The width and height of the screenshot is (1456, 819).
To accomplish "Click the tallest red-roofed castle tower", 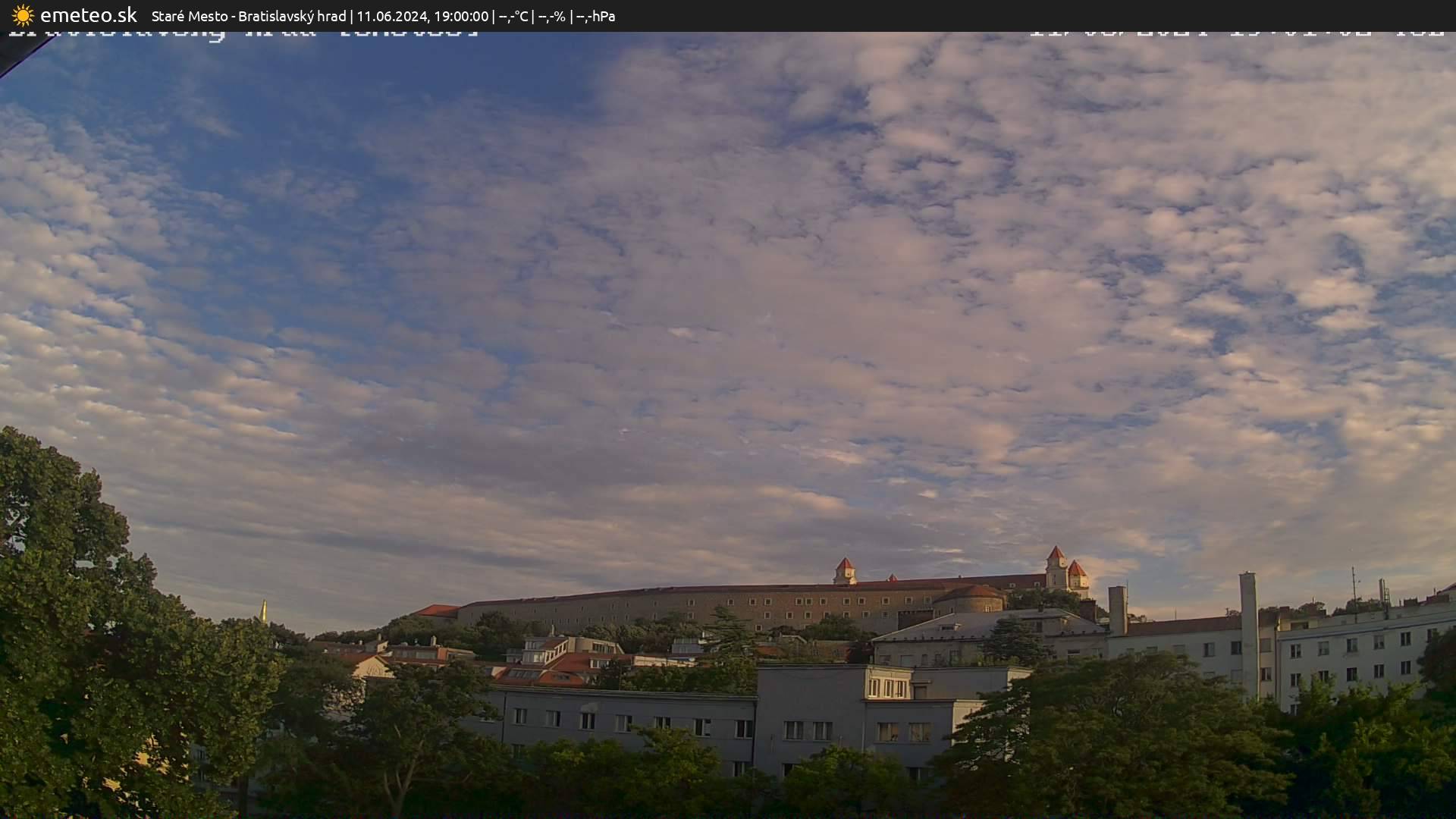I will tap(1056, 565).
